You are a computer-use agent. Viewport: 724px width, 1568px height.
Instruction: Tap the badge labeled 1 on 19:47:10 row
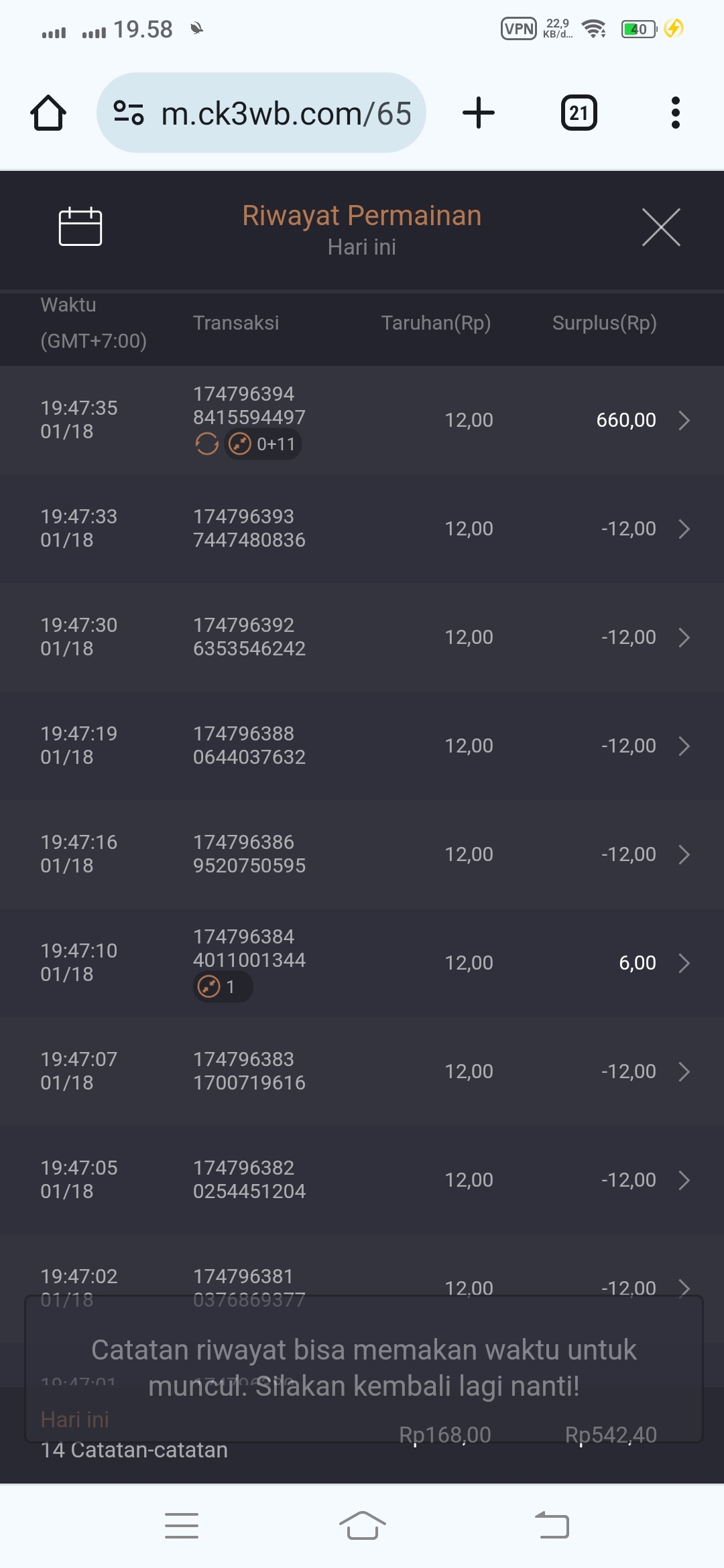click(x=223, y=987)
